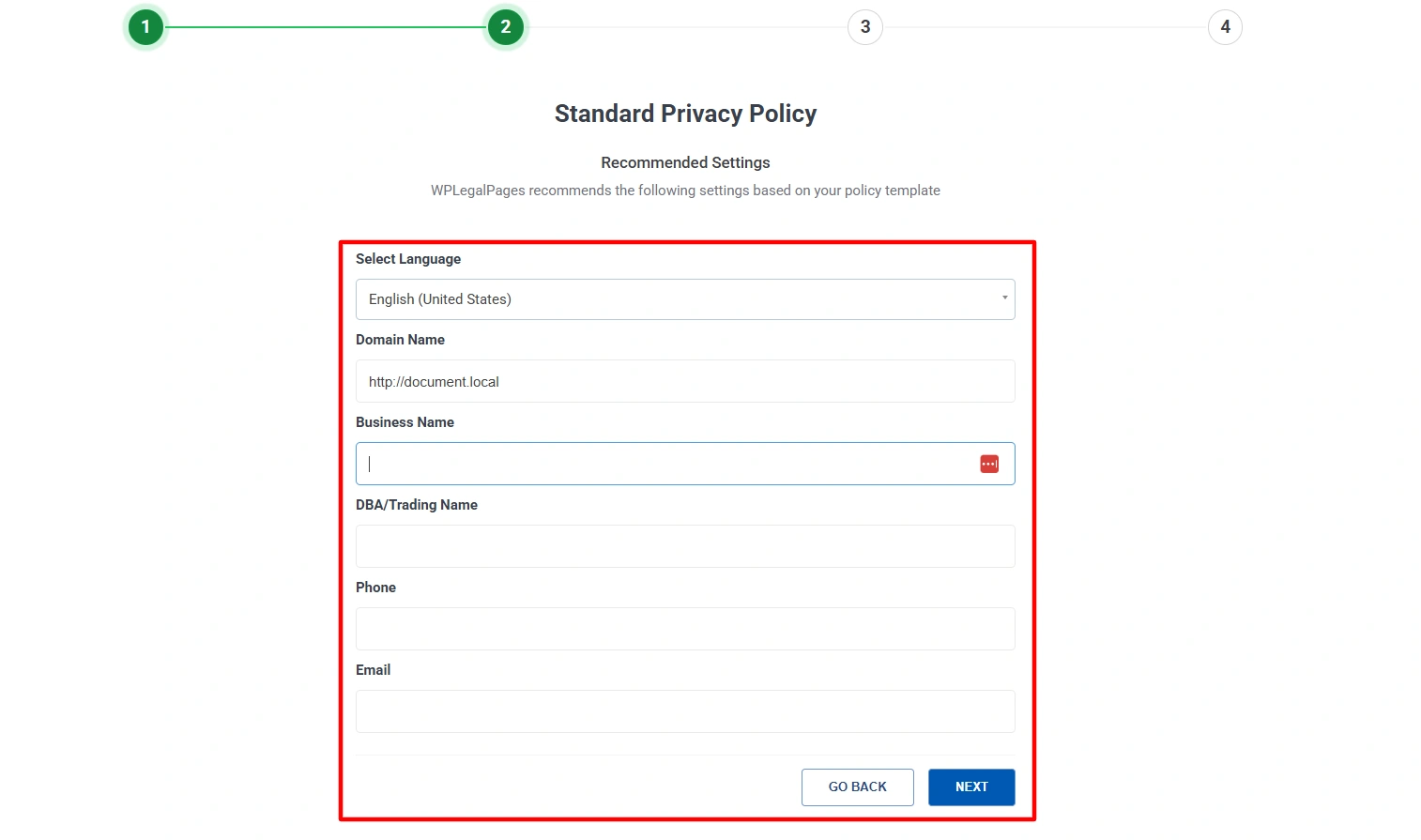
Task: Select step 2 in the progress stepper
Action: coord(506,26)
